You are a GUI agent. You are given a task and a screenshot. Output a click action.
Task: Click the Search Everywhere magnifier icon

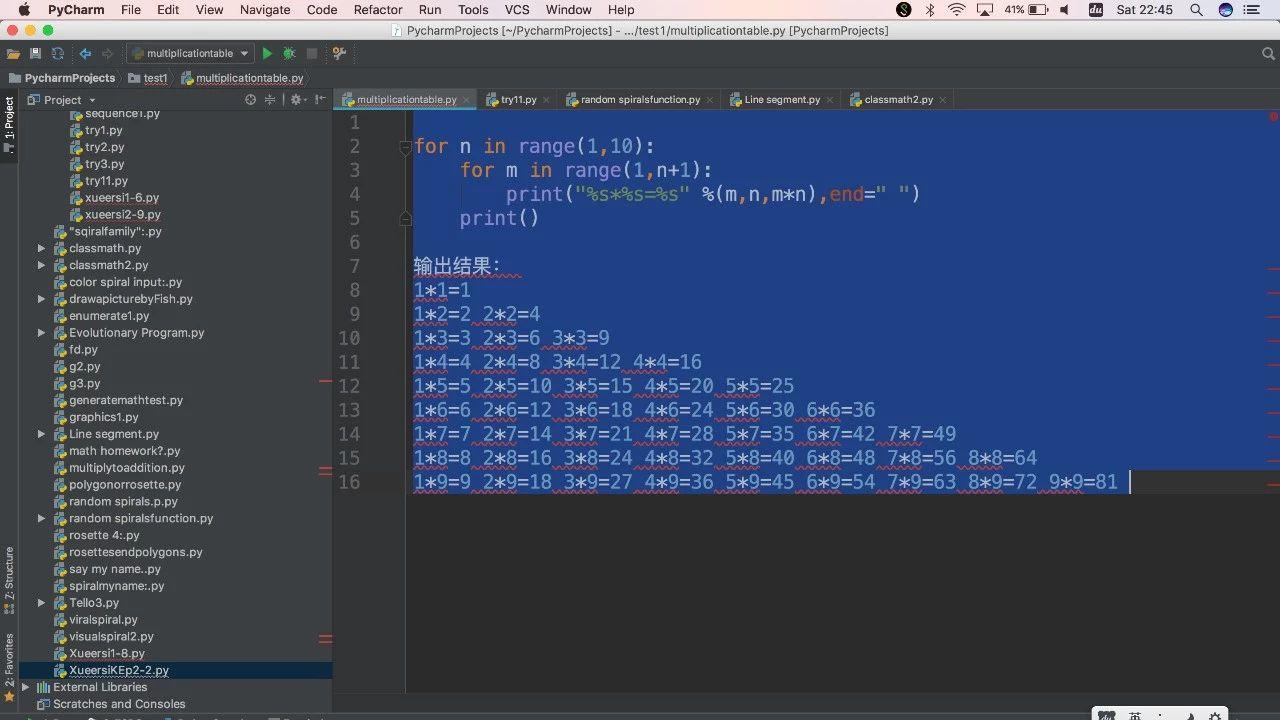pyautogui.click(x=1268, y=53)
